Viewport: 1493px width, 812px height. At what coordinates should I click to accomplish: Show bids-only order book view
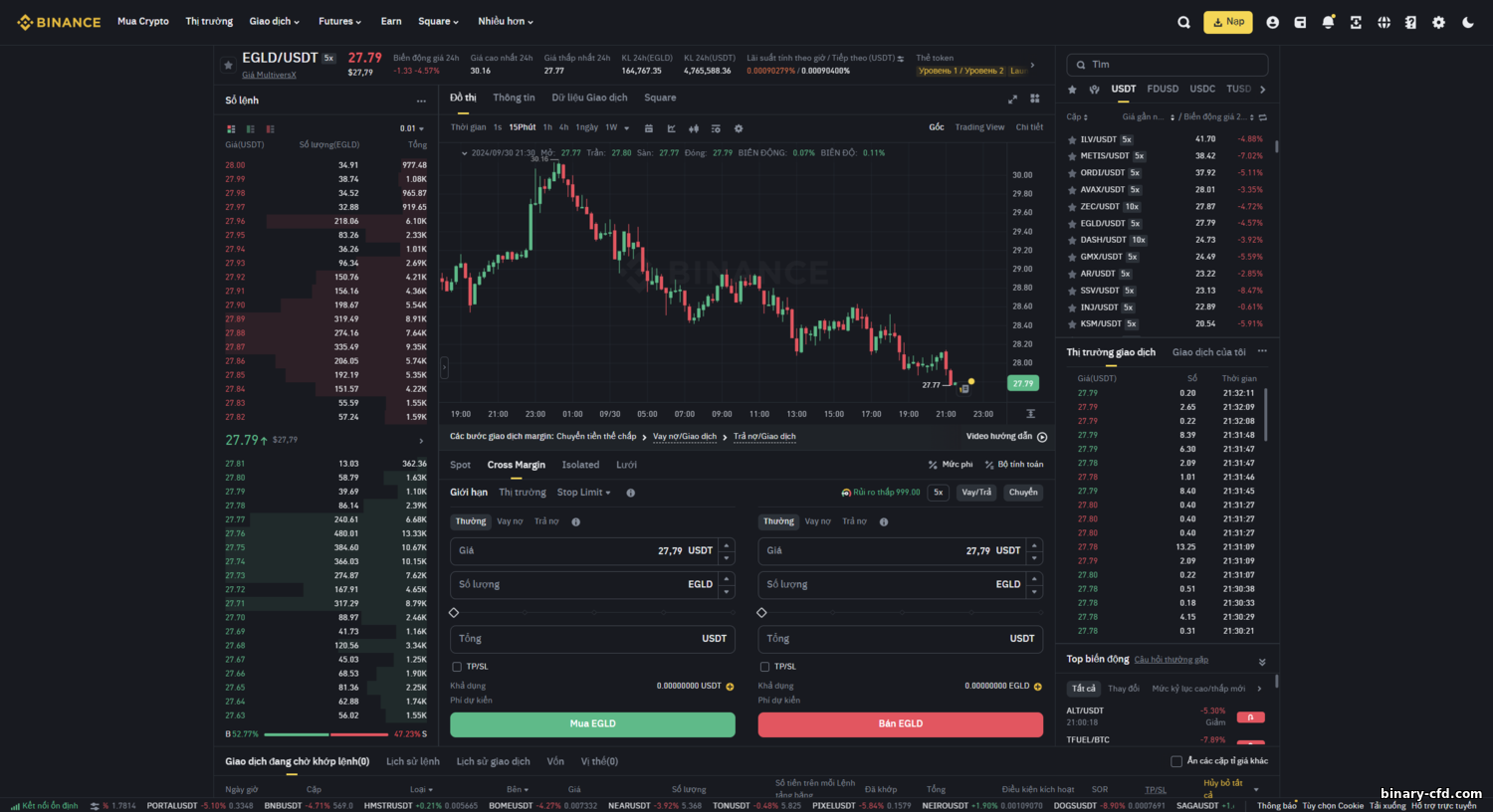(x=250, y=129)
